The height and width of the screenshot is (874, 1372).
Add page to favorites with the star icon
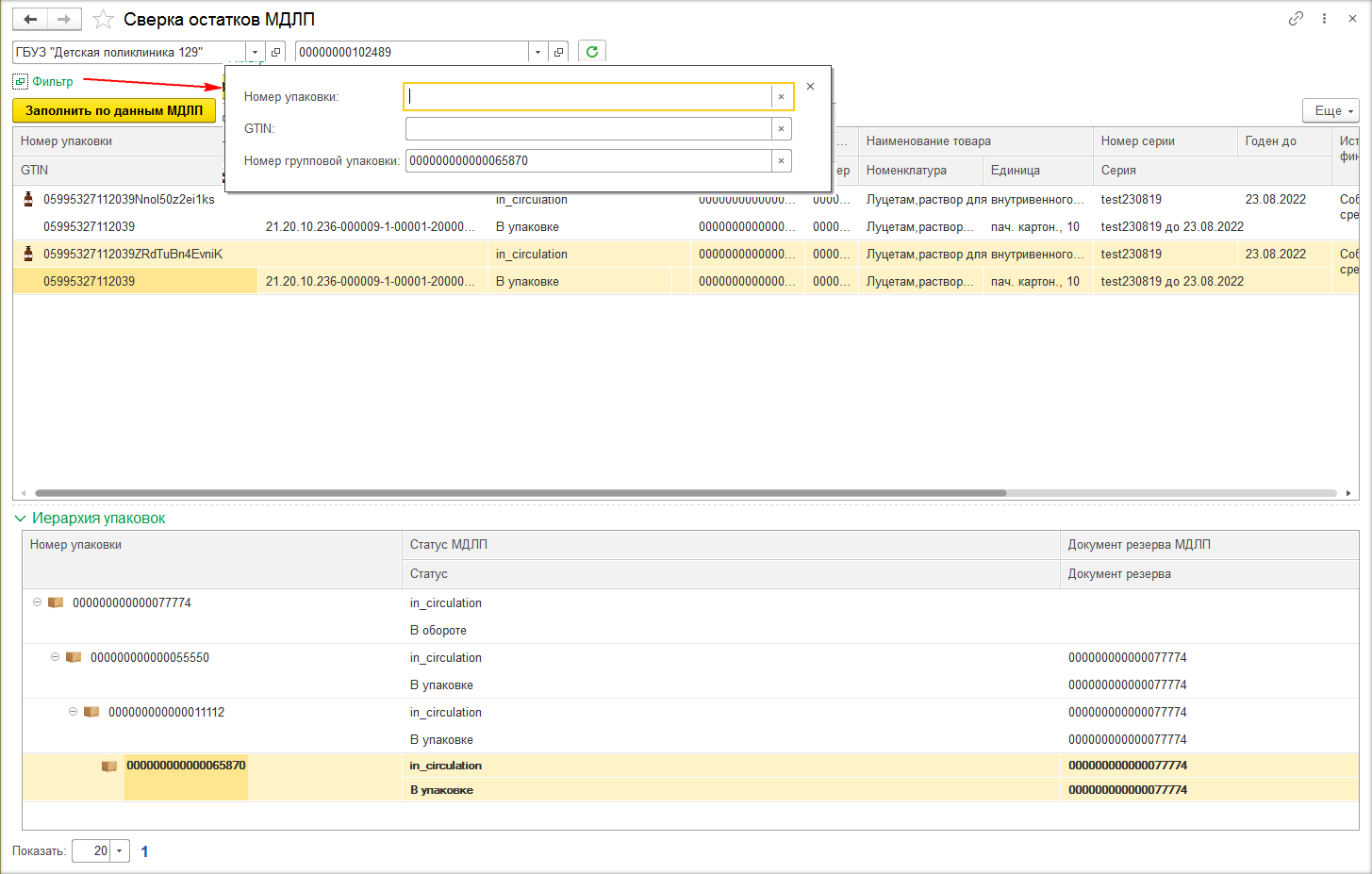[103, 20]
